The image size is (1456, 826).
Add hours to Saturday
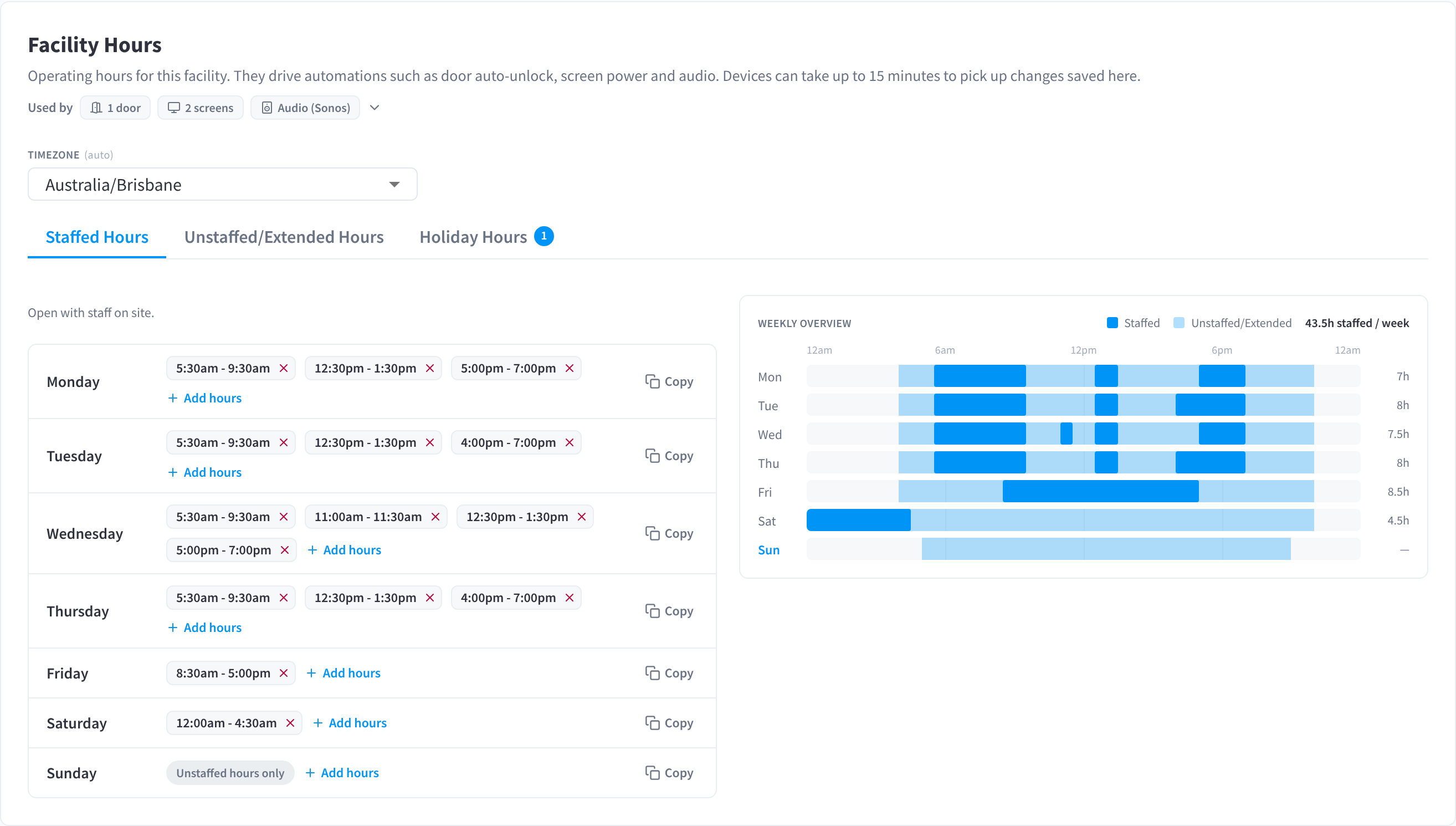point(350,723)
